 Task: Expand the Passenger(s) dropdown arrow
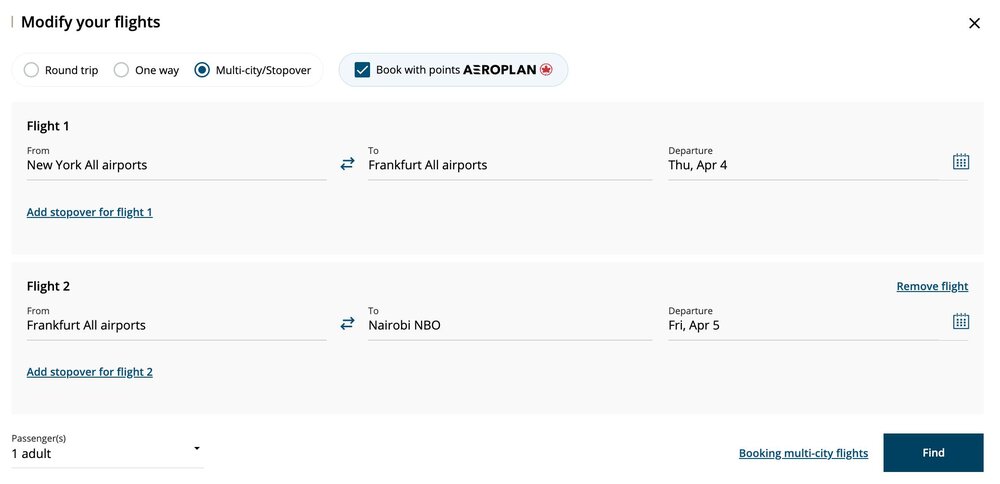click(197, 448)
